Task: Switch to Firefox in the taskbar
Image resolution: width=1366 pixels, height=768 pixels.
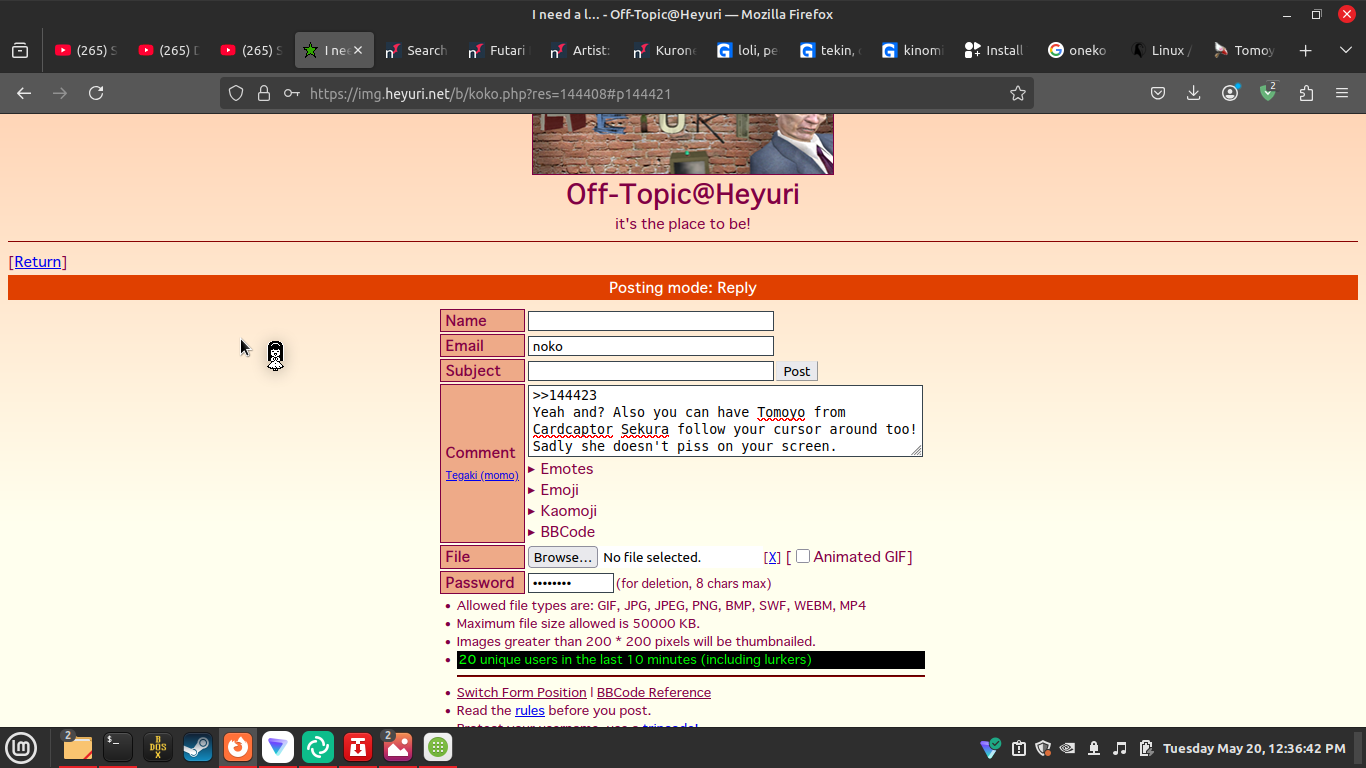Action: tap(238, 747)
